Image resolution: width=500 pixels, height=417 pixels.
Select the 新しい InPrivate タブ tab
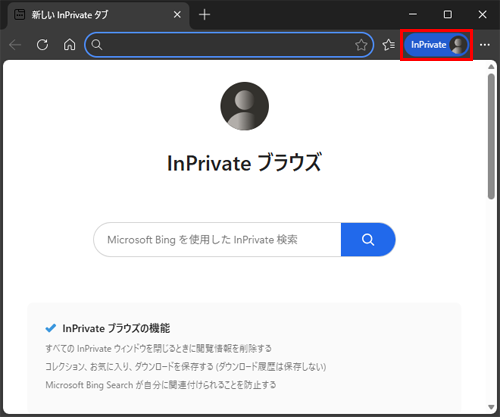pos(97,15)
